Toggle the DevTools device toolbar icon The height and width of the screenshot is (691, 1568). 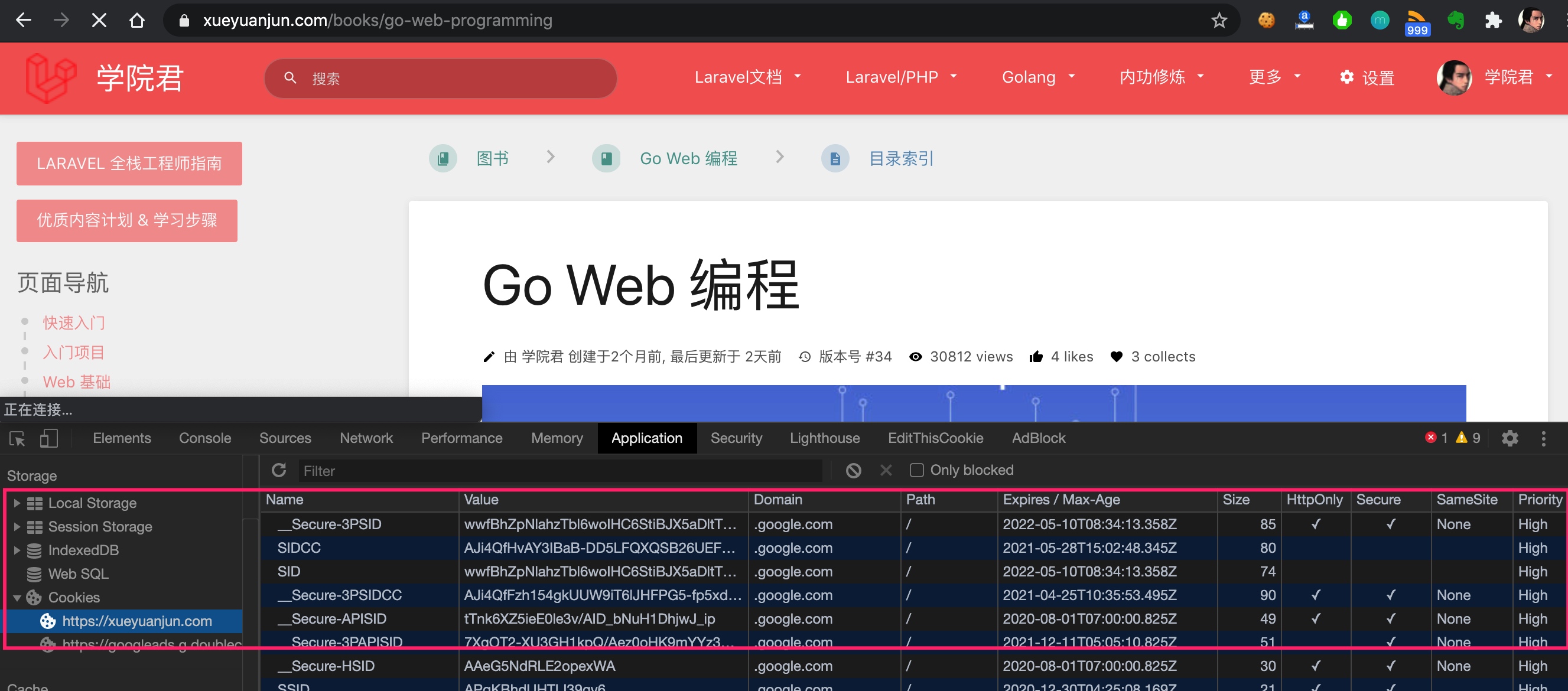pyautogui.click(x=48, y=438)
